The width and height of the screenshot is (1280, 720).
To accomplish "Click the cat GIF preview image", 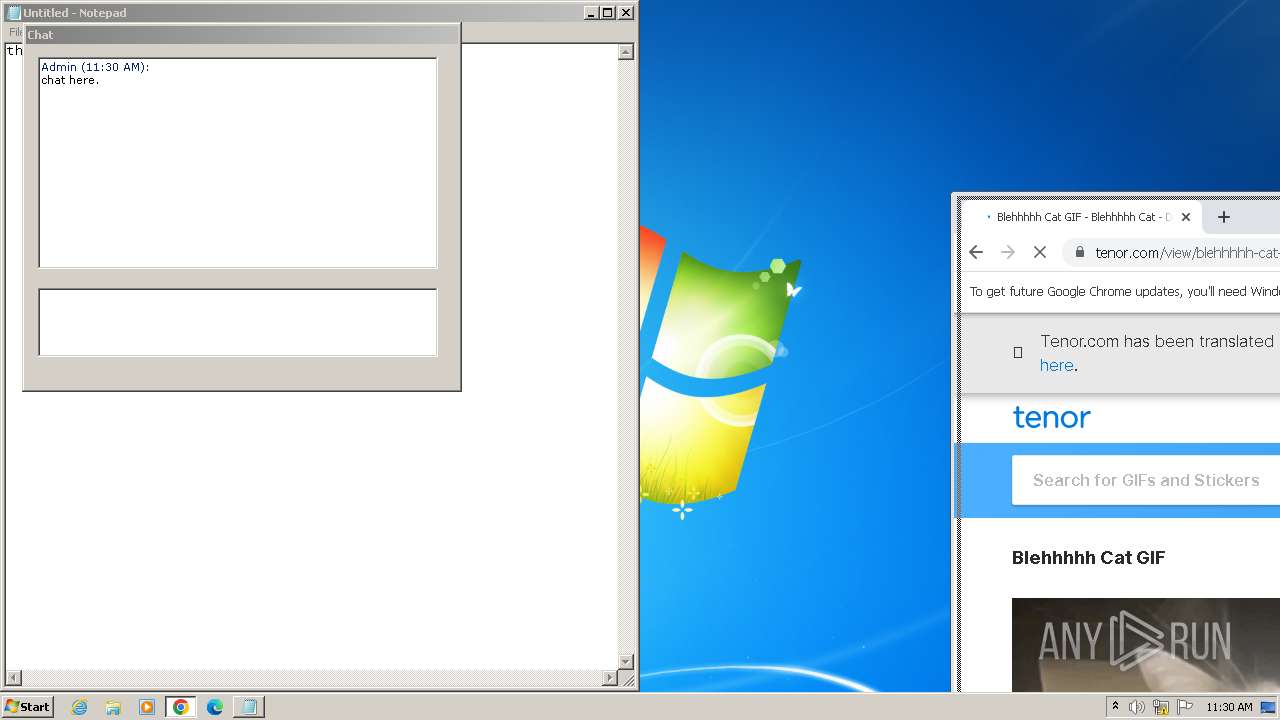I will [1146, 645].
